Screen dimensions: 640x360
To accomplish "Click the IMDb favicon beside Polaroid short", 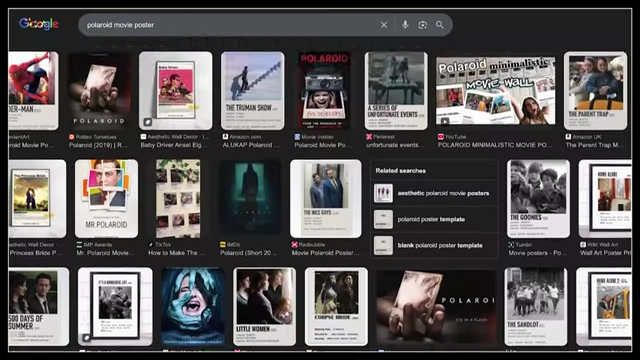I will pos(223,244).
